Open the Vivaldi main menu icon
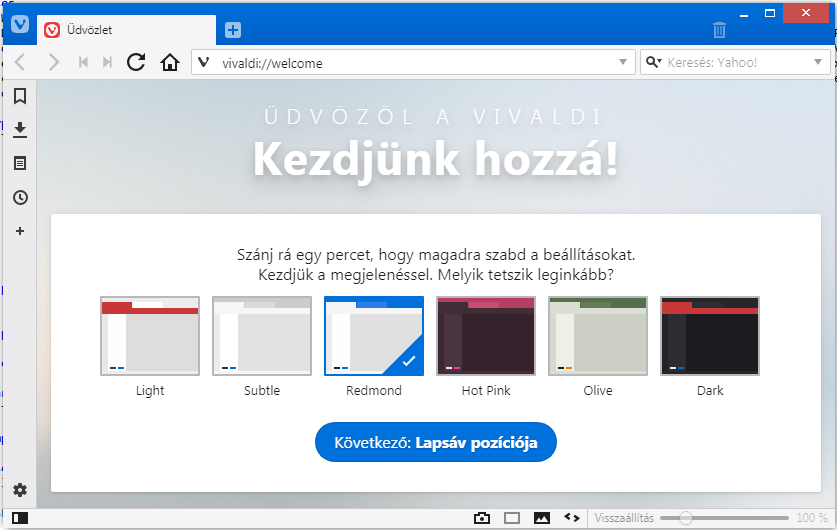The image size is (837, 530). tap(20, 24)
